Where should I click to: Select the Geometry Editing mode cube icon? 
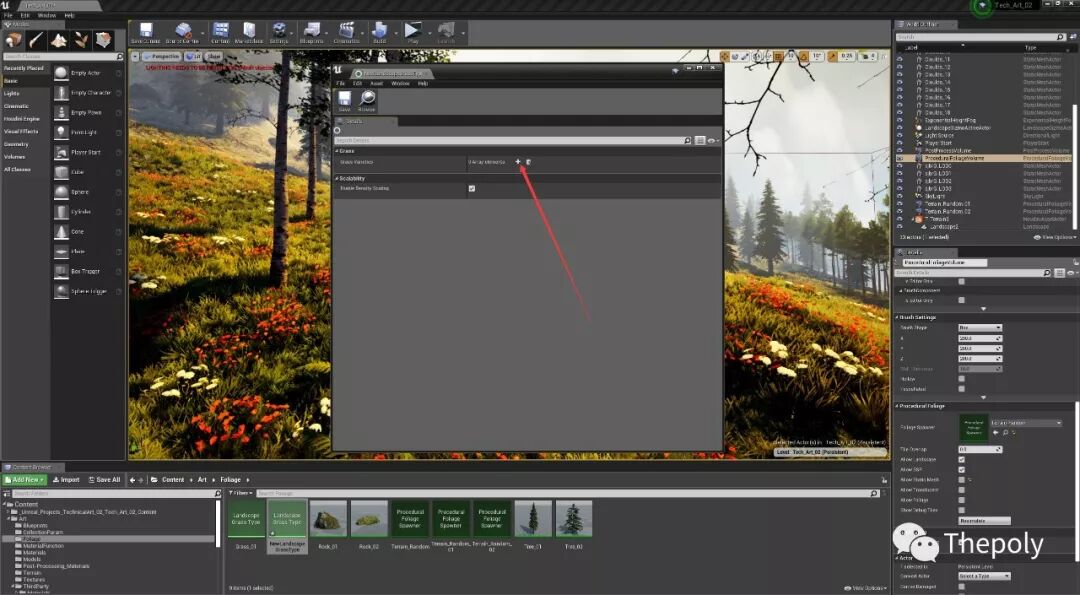tap(103, 40)
